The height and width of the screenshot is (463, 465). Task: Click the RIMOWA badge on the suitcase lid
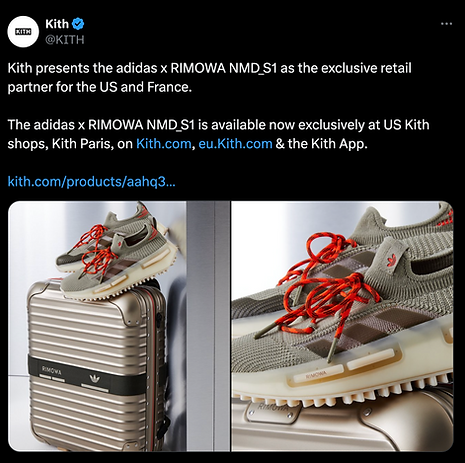(x=271, y=409)
